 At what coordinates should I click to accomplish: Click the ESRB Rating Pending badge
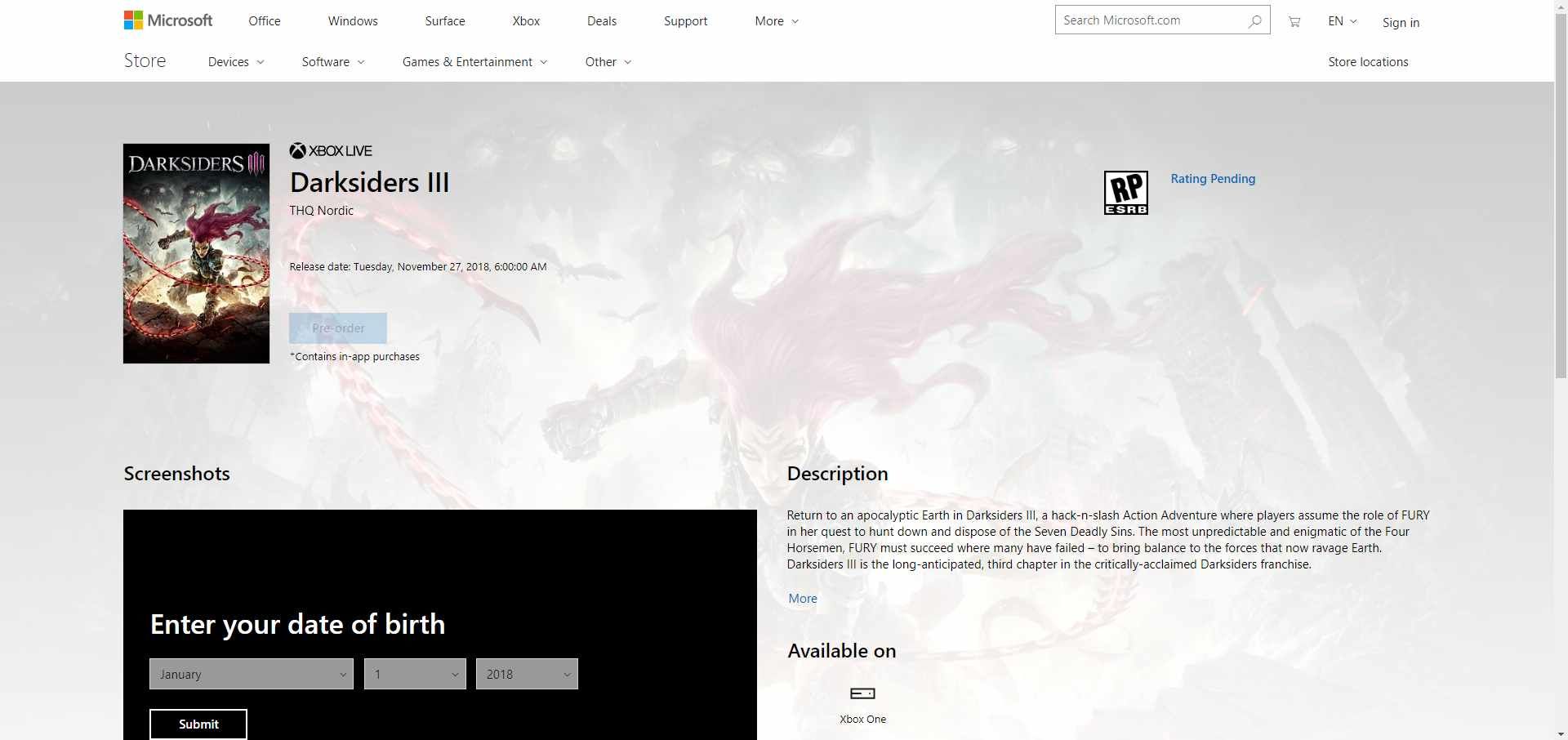click(1125, 193)
